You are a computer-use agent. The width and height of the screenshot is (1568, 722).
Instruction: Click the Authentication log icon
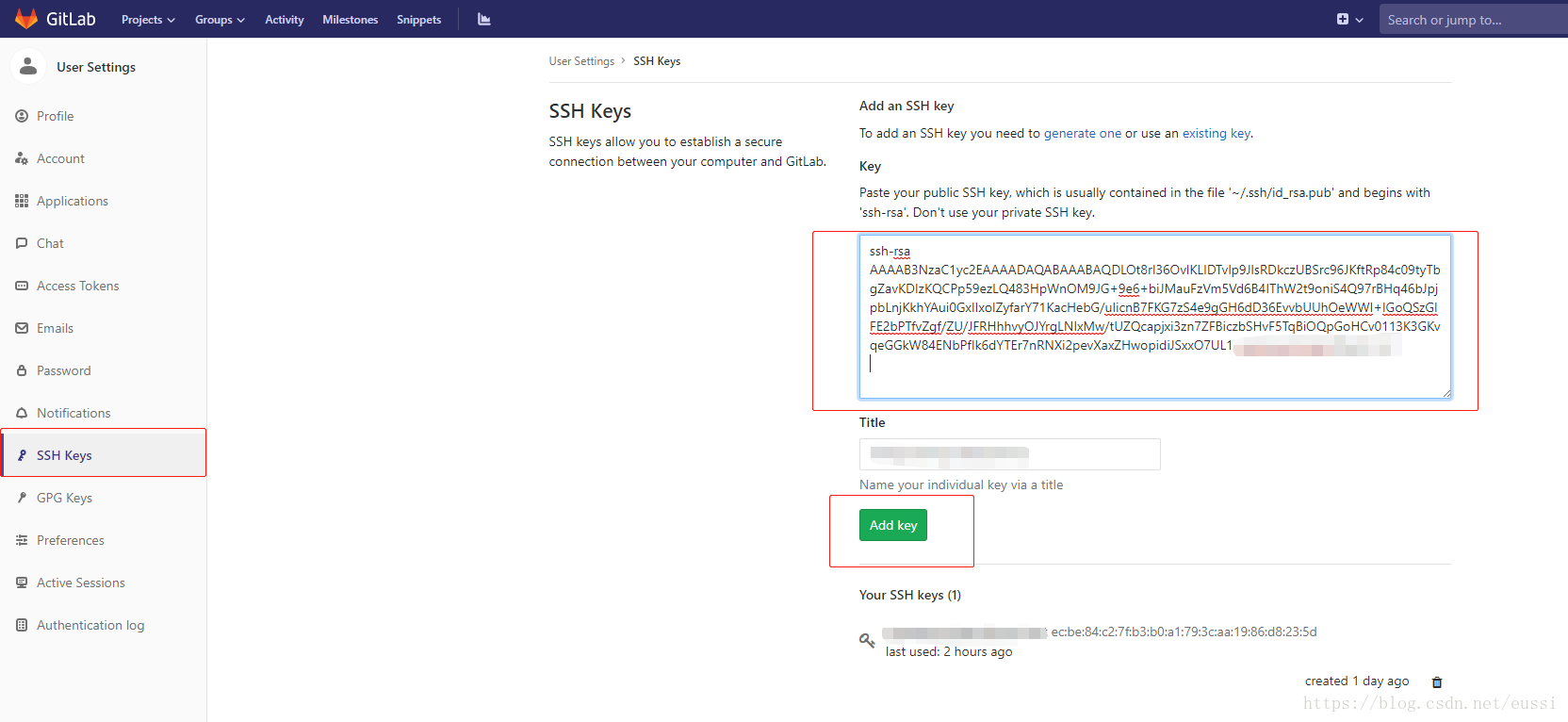pyautogui.click(x=22, y=625)
